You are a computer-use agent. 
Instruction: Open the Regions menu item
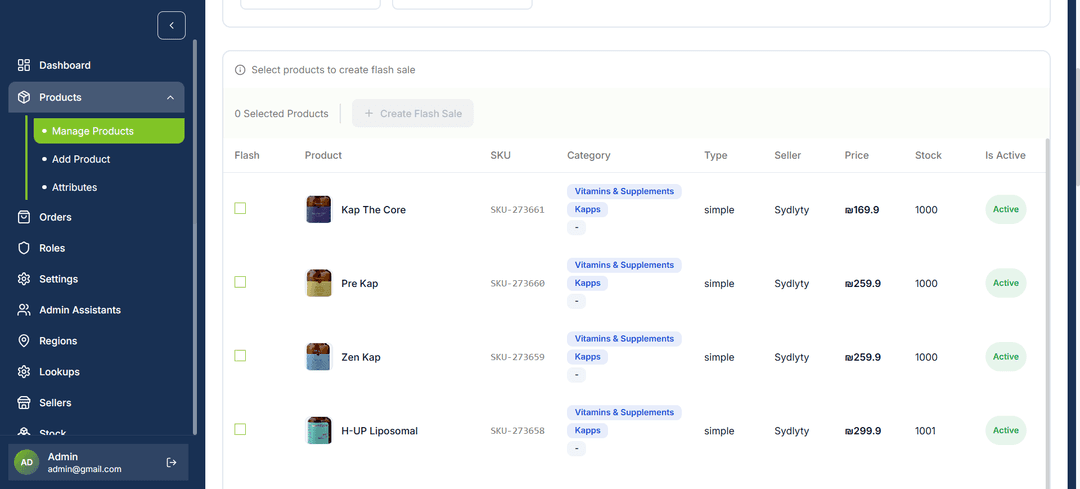click(x=96, y=341)
